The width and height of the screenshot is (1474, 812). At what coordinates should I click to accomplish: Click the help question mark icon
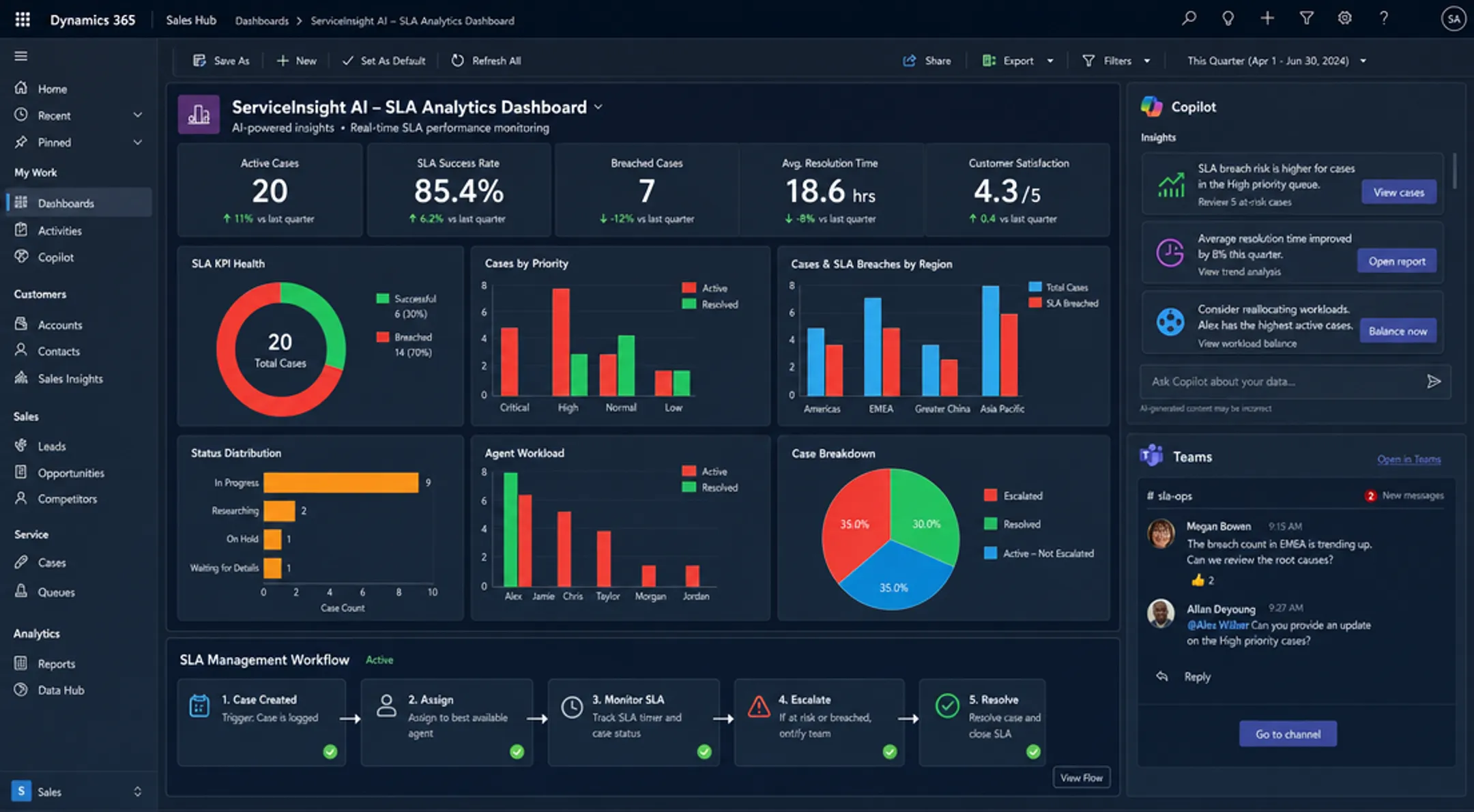[1383, 18]
